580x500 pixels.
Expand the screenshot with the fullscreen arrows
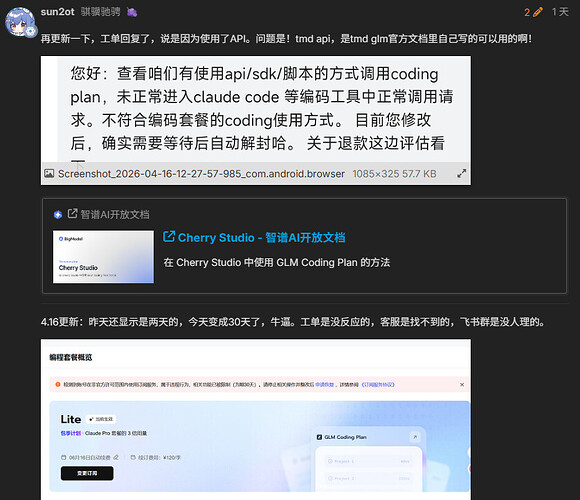(x=461, y=173)
